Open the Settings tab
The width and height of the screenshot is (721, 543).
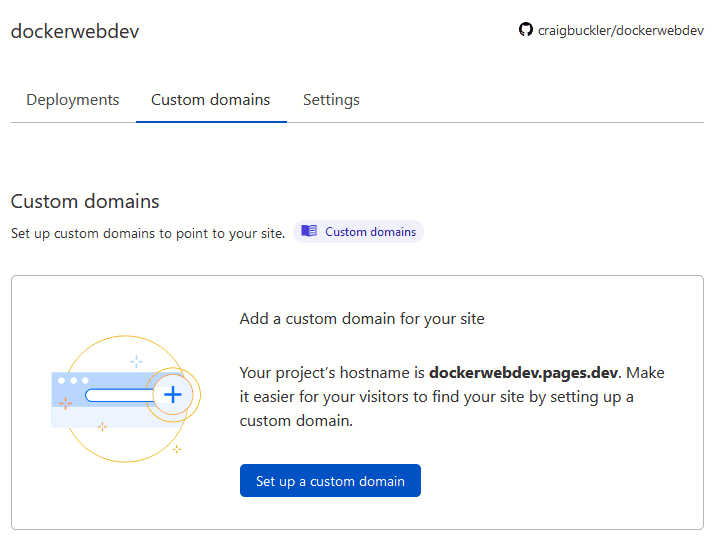pos(331,100)
